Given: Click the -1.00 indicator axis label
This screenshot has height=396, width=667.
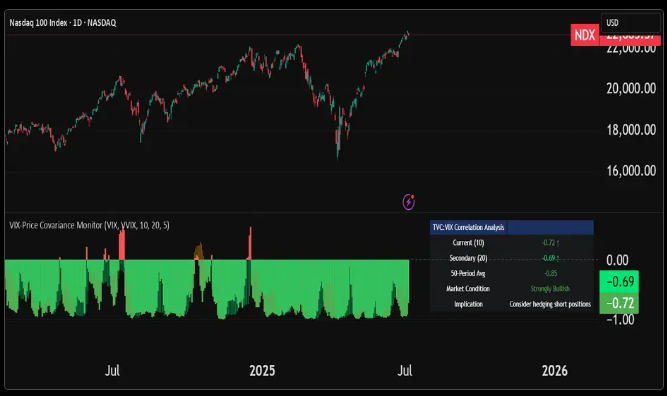Looking at the screenshot, I should coord(620,320).
